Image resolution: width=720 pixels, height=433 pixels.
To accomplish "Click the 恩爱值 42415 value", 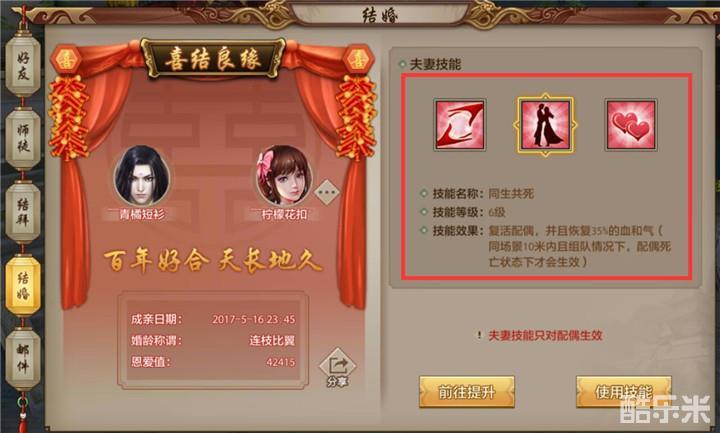I will tap(281, 362).
